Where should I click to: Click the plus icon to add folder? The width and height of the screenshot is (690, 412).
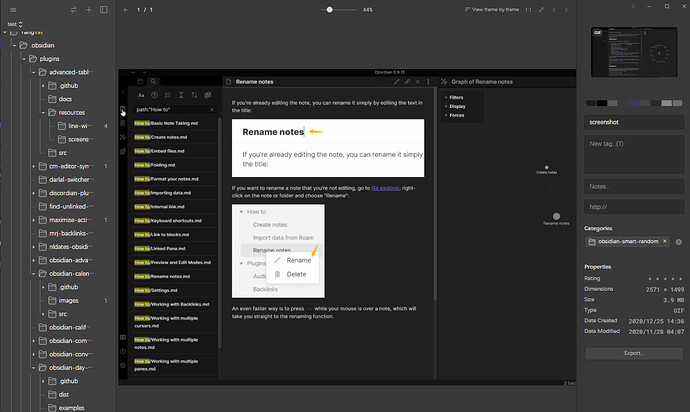(88, 10)
